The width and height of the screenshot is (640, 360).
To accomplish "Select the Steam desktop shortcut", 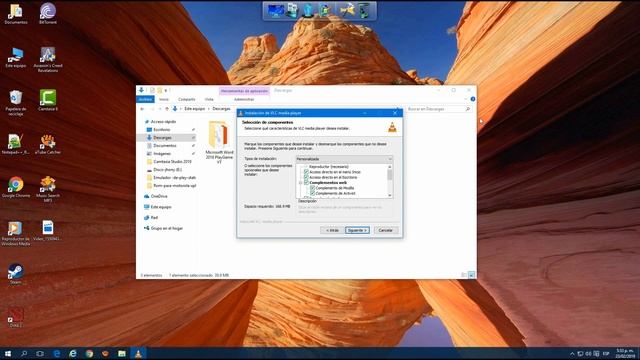I will pos(16,274).
